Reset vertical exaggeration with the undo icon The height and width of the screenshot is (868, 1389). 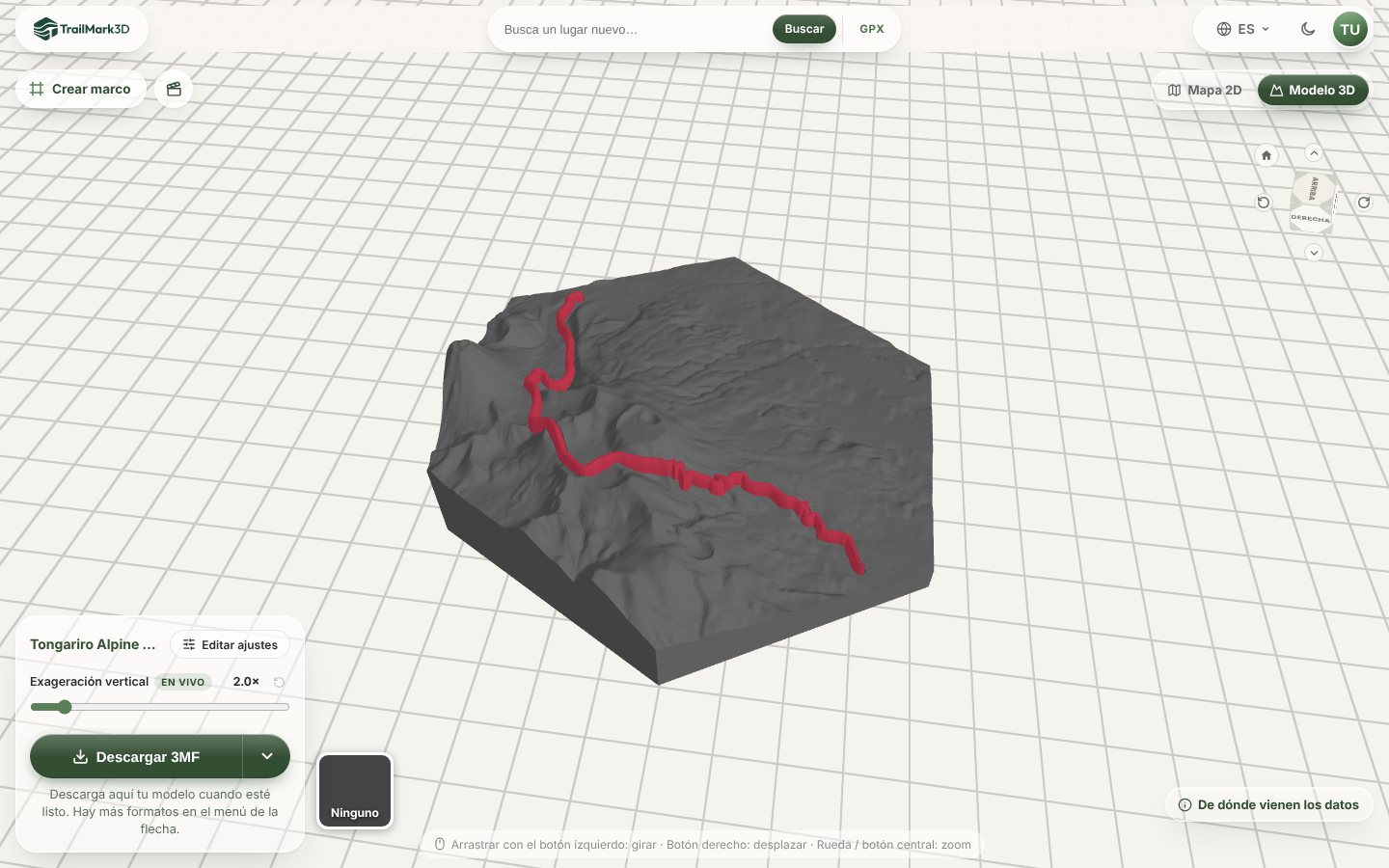pyautogui.click(x=279, y=682)
